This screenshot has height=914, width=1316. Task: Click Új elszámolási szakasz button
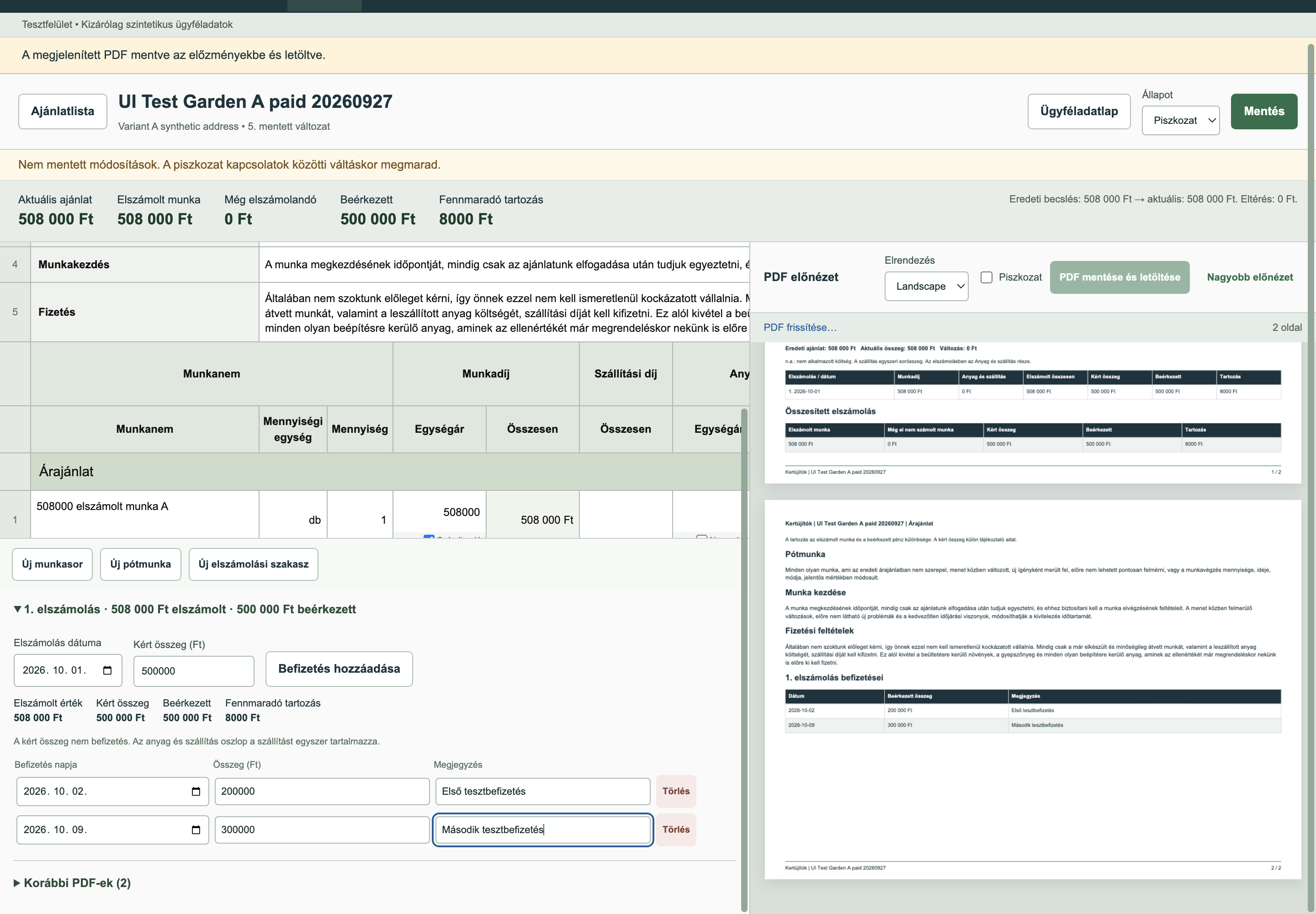coord(253,564)
